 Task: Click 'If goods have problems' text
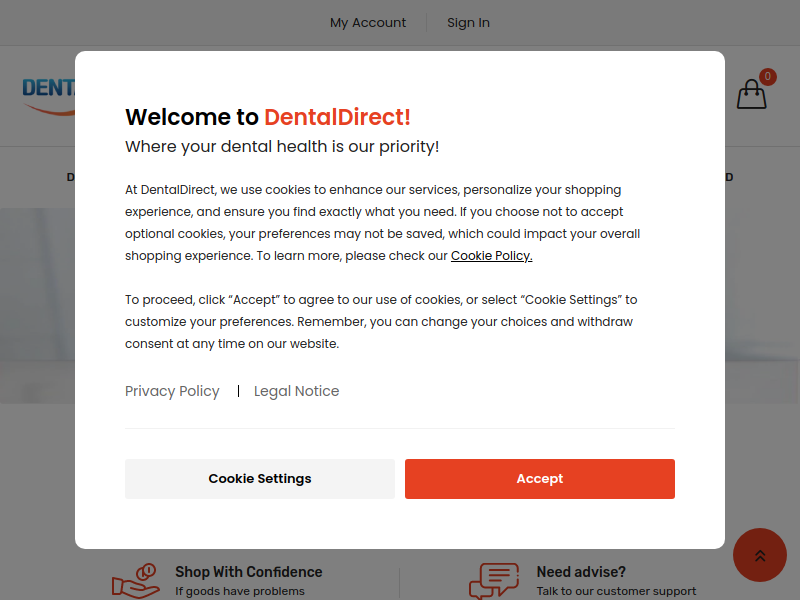(240, 591)
